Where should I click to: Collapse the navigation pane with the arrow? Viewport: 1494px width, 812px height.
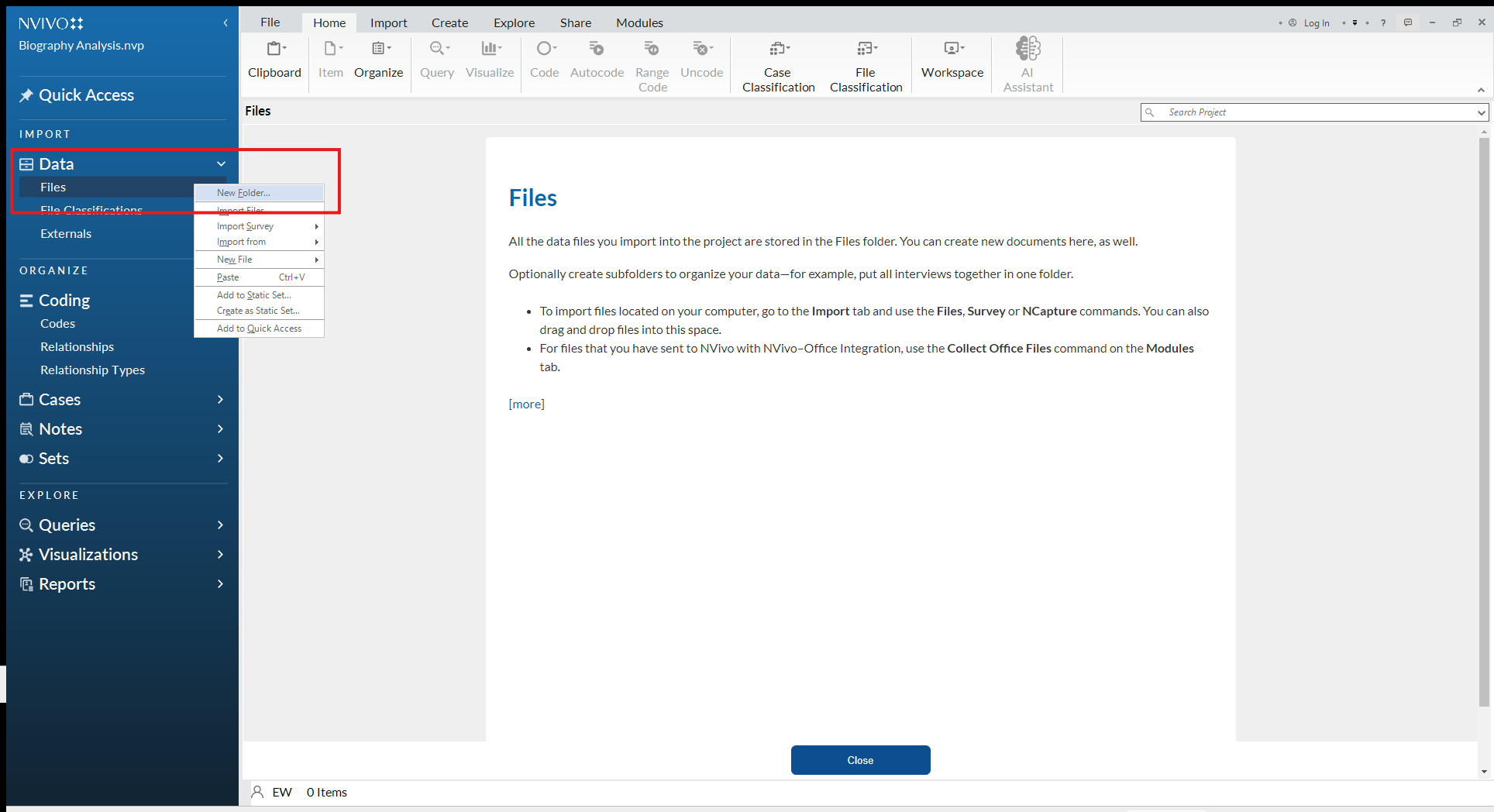coord(225,22)
